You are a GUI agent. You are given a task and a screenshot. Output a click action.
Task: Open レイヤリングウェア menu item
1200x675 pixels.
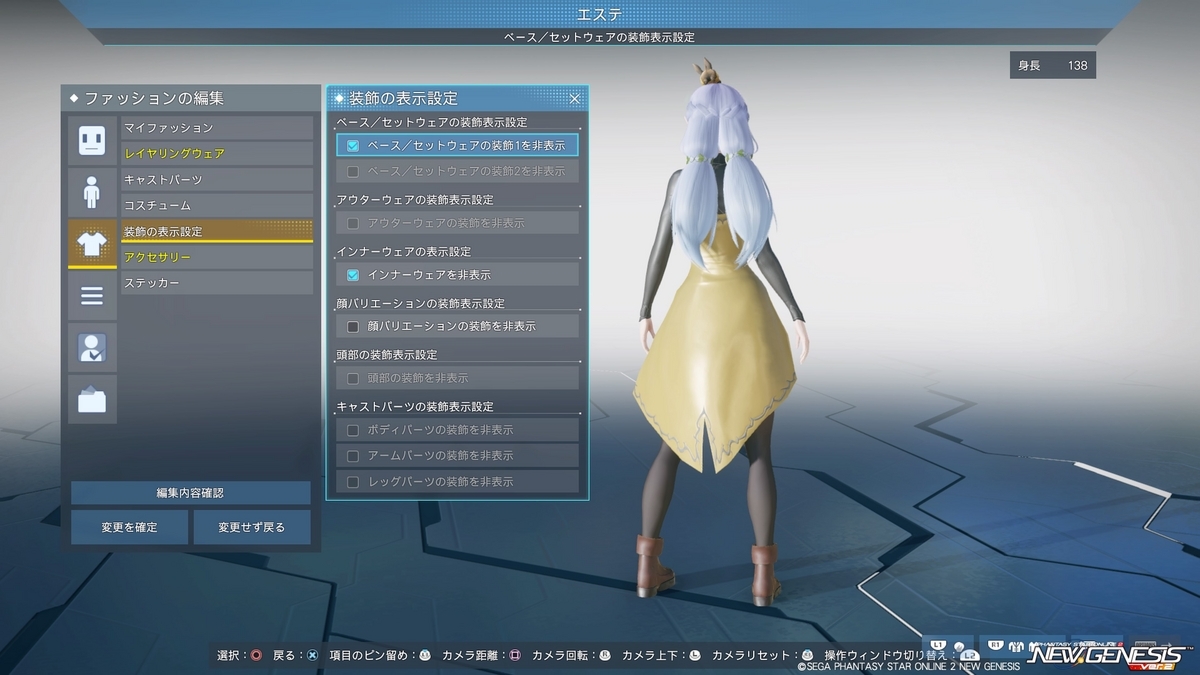217,154
